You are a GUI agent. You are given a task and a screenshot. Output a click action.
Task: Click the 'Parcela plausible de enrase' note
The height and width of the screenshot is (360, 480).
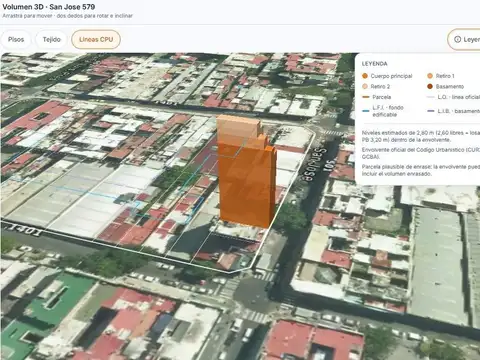coord(421,170)
